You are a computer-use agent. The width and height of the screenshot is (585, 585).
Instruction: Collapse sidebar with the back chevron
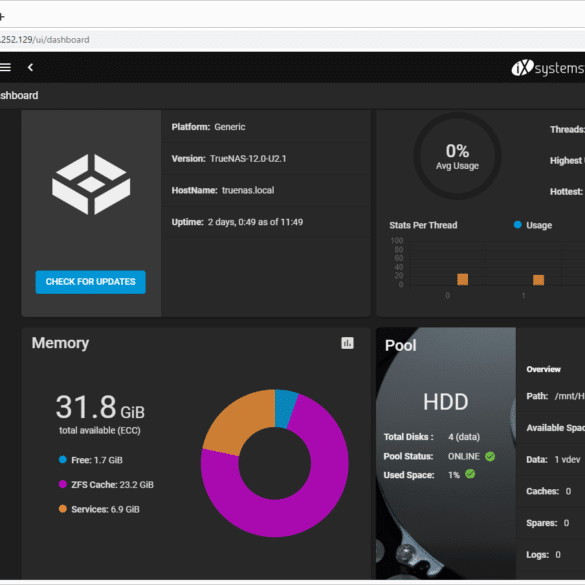pyautogui.click(x=31, y=68)
